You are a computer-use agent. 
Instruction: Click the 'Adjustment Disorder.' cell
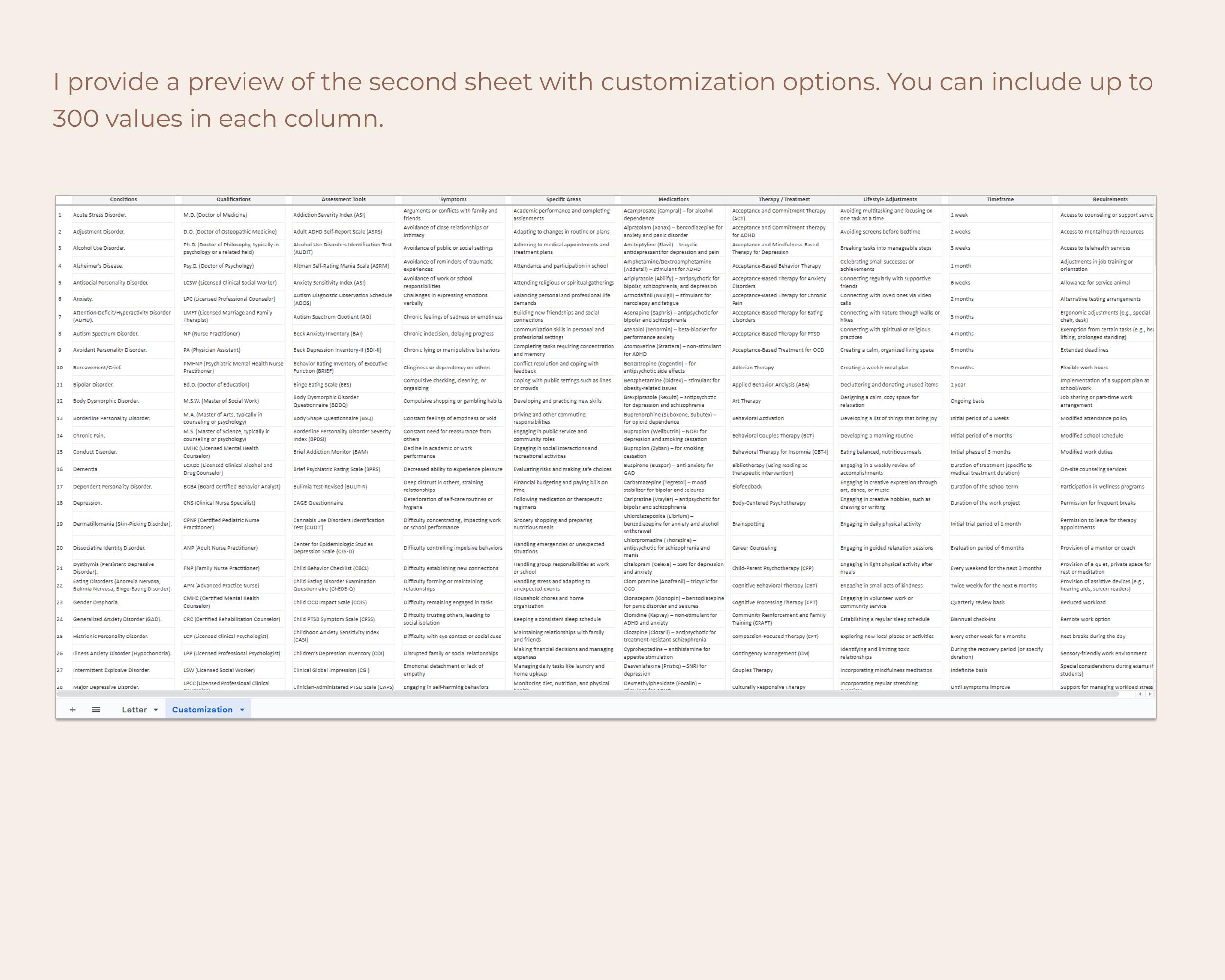[x=123, y=232]
